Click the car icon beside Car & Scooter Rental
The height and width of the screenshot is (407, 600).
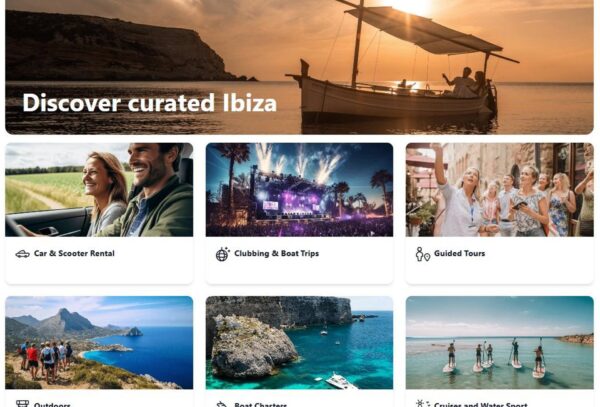[22, 254]
